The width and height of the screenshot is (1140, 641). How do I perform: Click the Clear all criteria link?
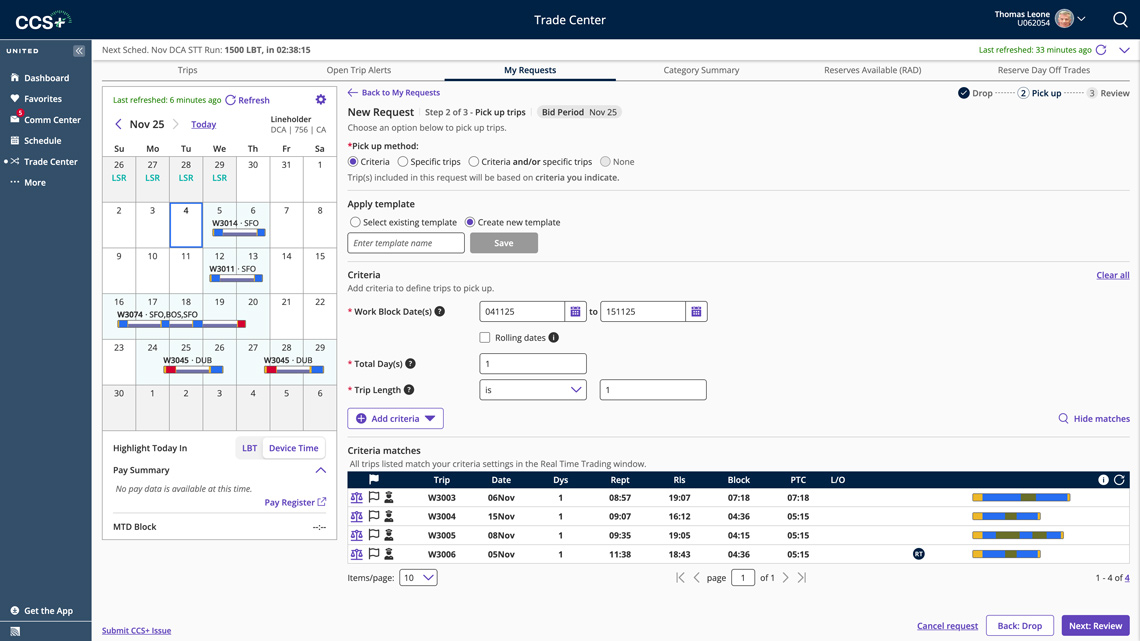click(1112, 274)
